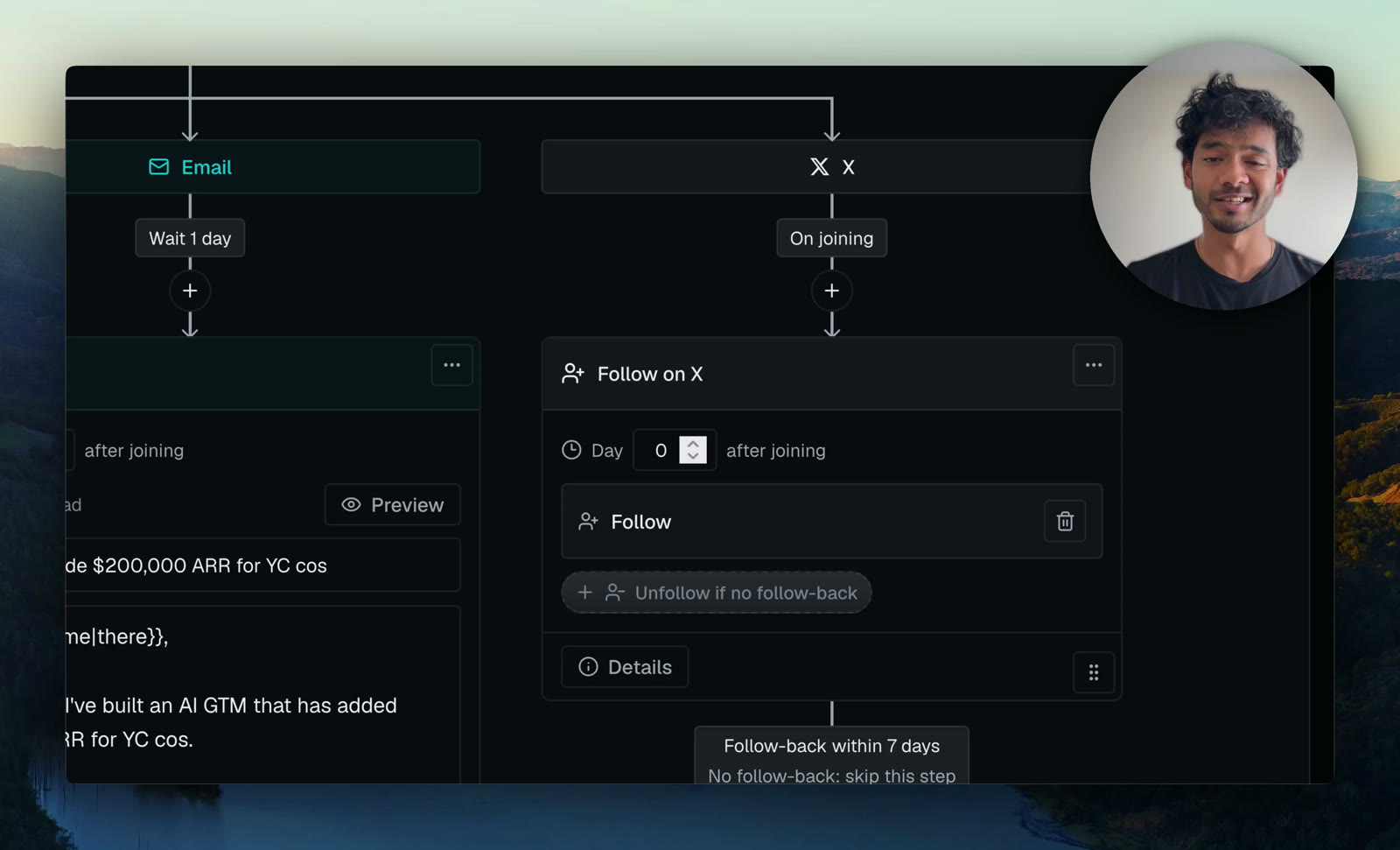Image resolution: width=1400 pixels, height=850 pixels.
Task: Open the Follow on X three-dot menu
Action: click(x=1094, y=365)
